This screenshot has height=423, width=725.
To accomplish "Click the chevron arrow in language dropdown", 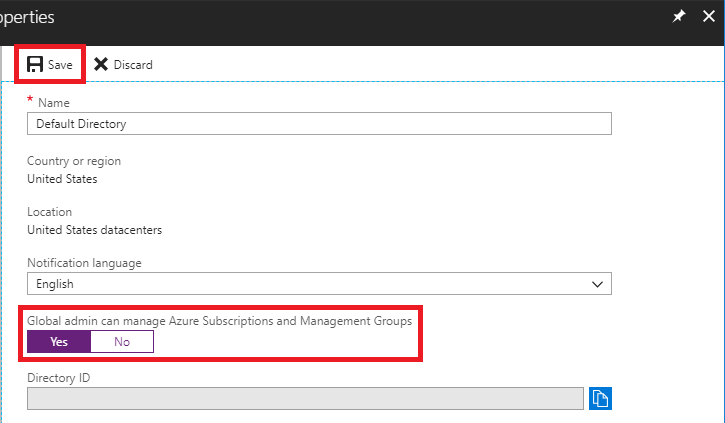I will pyautogui.click(x=597, y=284).
